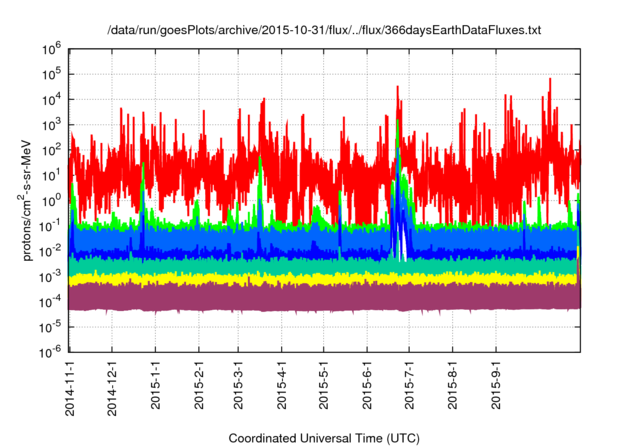Image resolution: width=640 pixels, height=448 pixels.
Task: Click the 2015-3-1 date tick label
Action: coord(238,385)
